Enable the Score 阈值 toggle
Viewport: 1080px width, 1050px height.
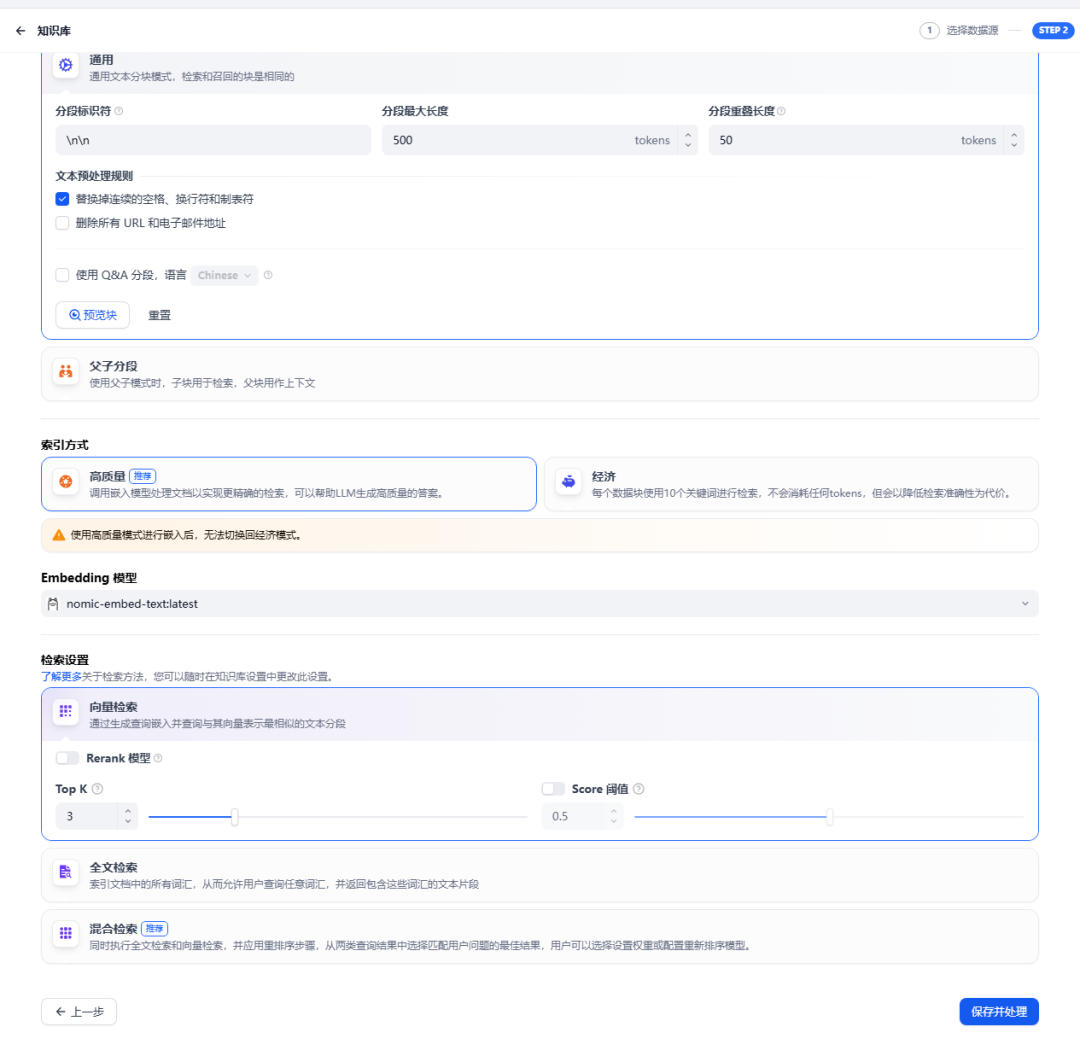[553, 789]
